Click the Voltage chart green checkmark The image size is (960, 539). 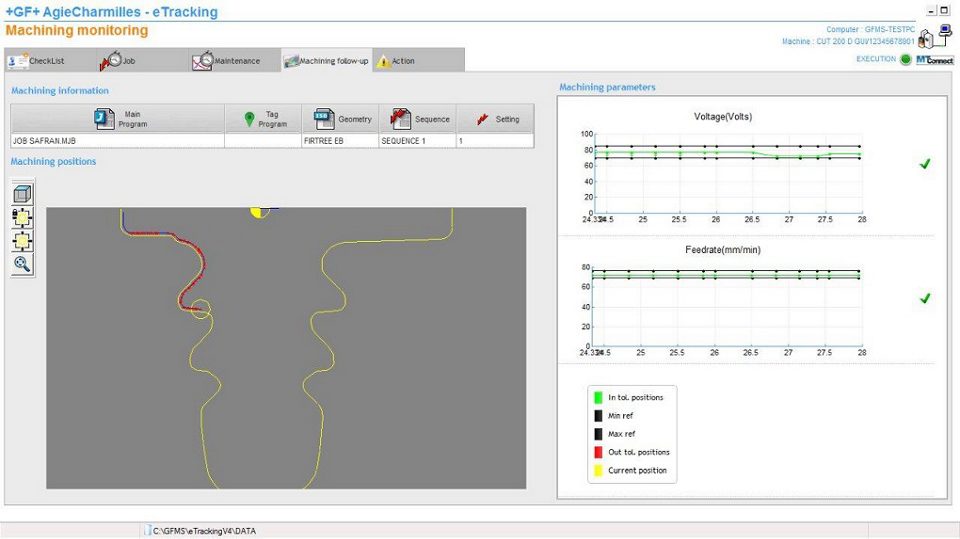pyautogui.click(x=925, y=164)
